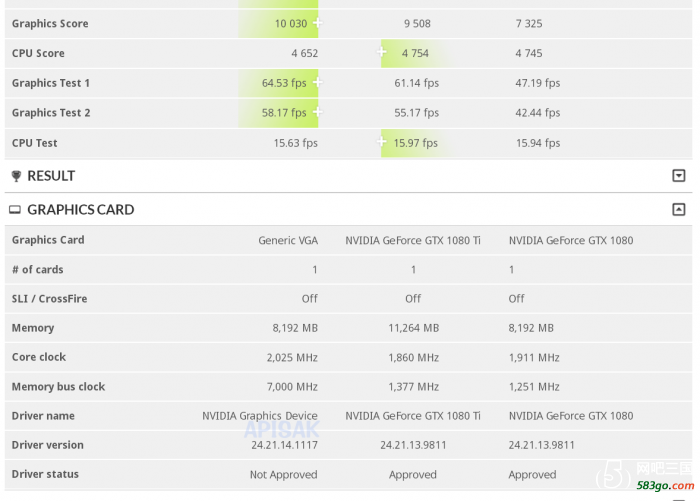Click the monitor icon beside GRAPHICS CARD
This screenshot has height=501, width=700.
point(15,209)
